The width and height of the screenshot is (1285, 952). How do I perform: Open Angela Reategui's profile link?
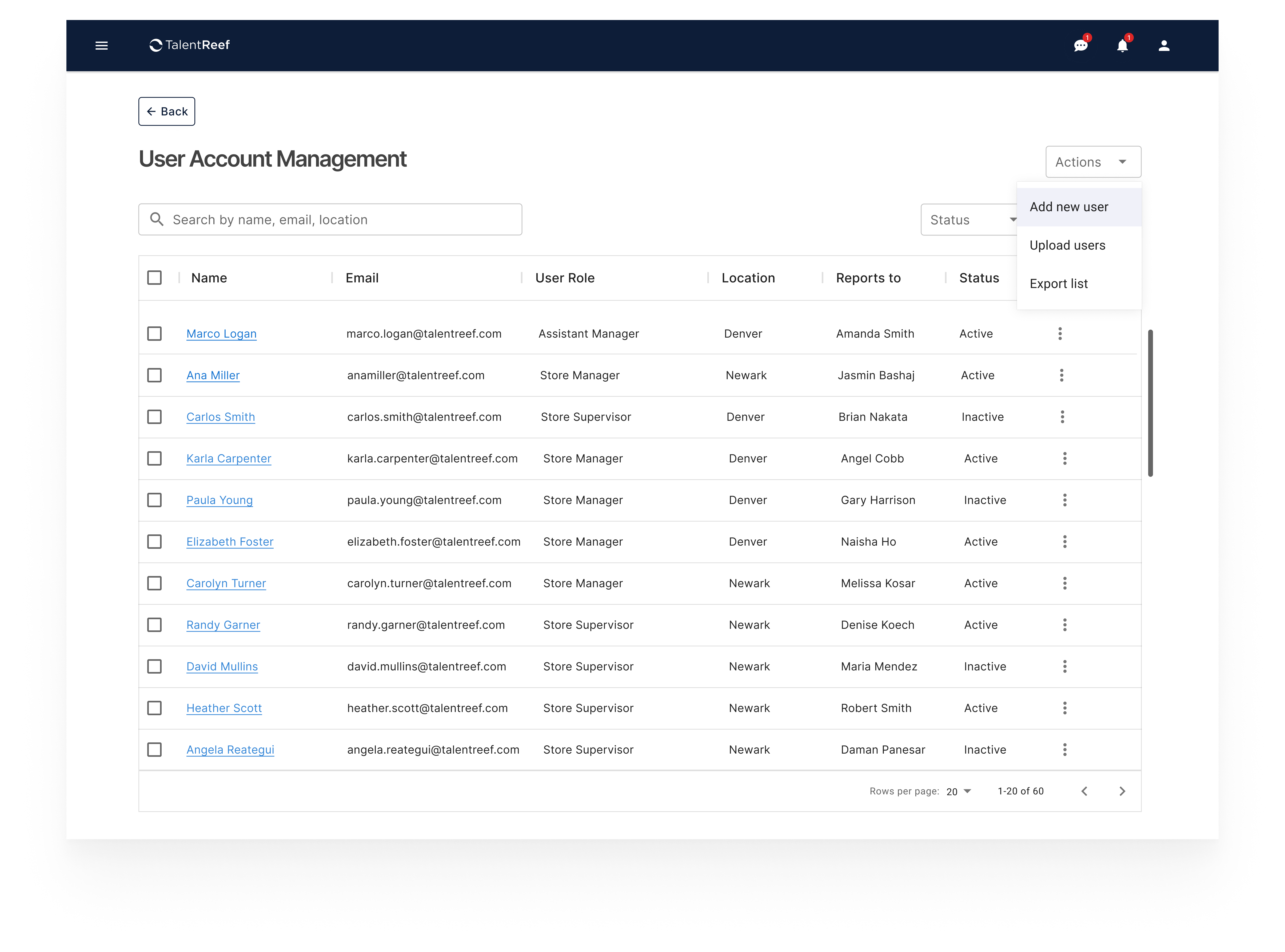[230, 750]
